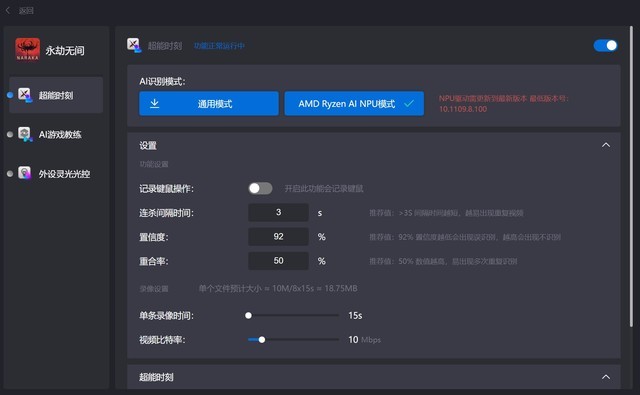The width and height of the screenshot is (640, 395).
Task: Click the 功能设置 subsection label
Action: 154,164
